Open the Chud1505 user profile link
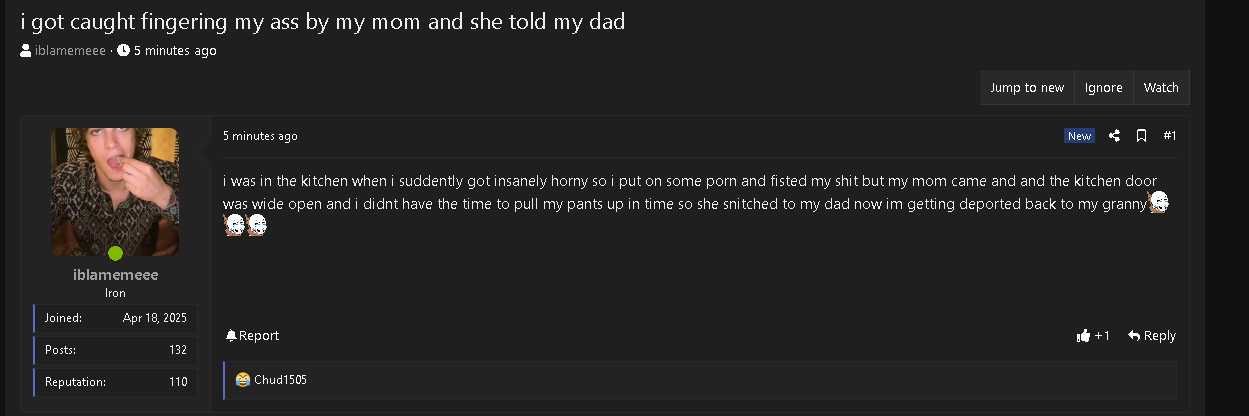 point(280,380)
